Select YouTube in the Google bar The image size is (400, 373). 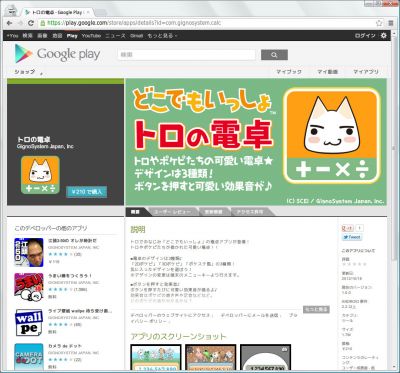tap(91, 36)
